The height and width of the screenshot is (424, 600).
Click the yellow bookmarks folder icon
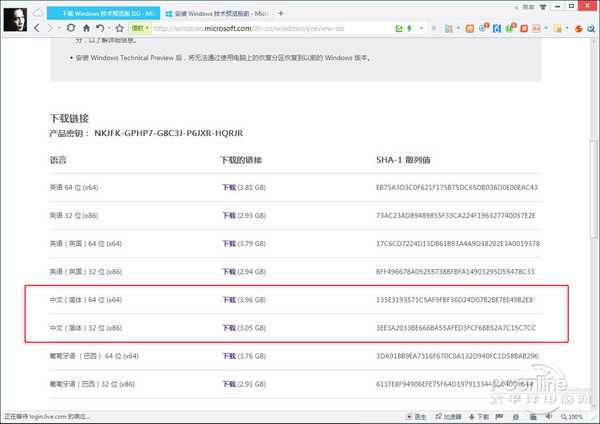[558, 28]
